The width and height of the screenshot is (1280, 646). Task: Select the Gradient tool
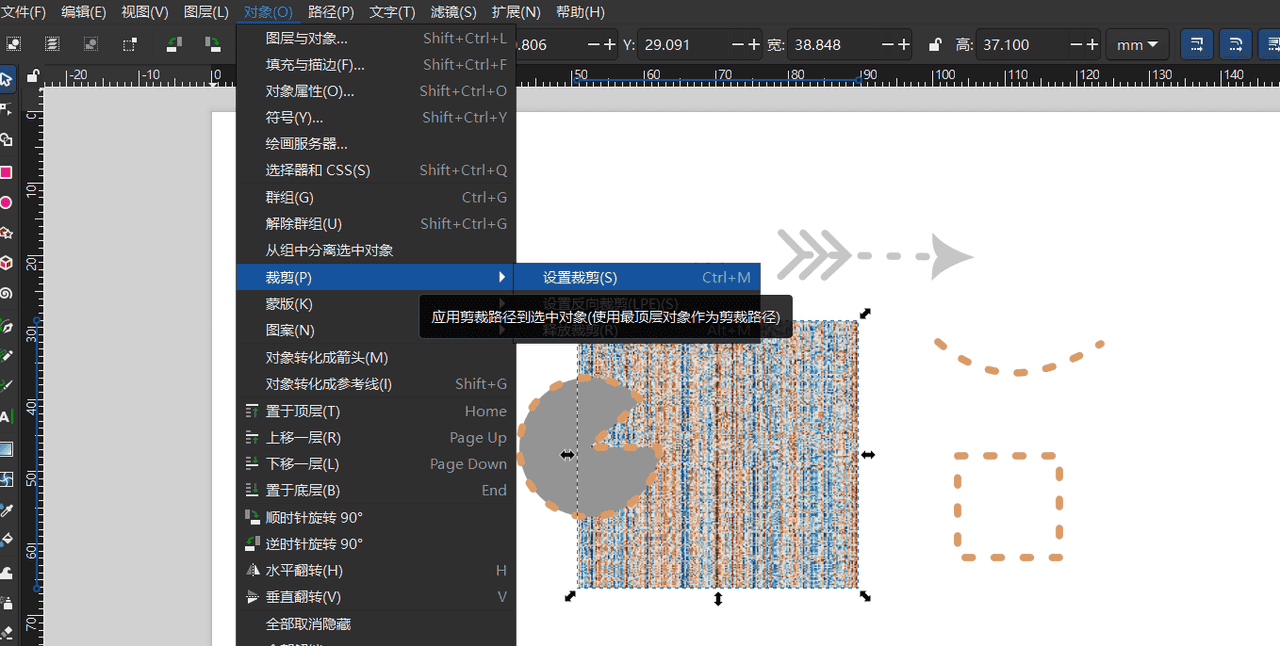(x=6, y=448)
